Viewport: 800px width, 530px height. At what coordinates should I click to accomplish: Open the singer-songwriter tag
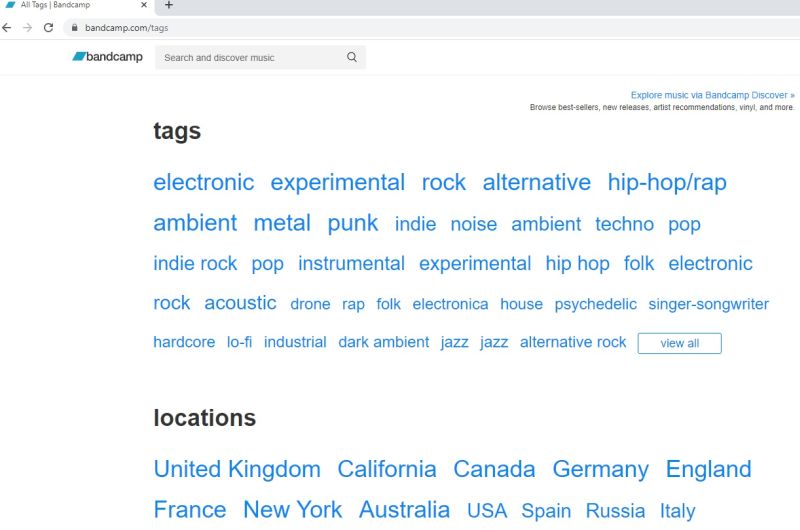tap(708, 304)
